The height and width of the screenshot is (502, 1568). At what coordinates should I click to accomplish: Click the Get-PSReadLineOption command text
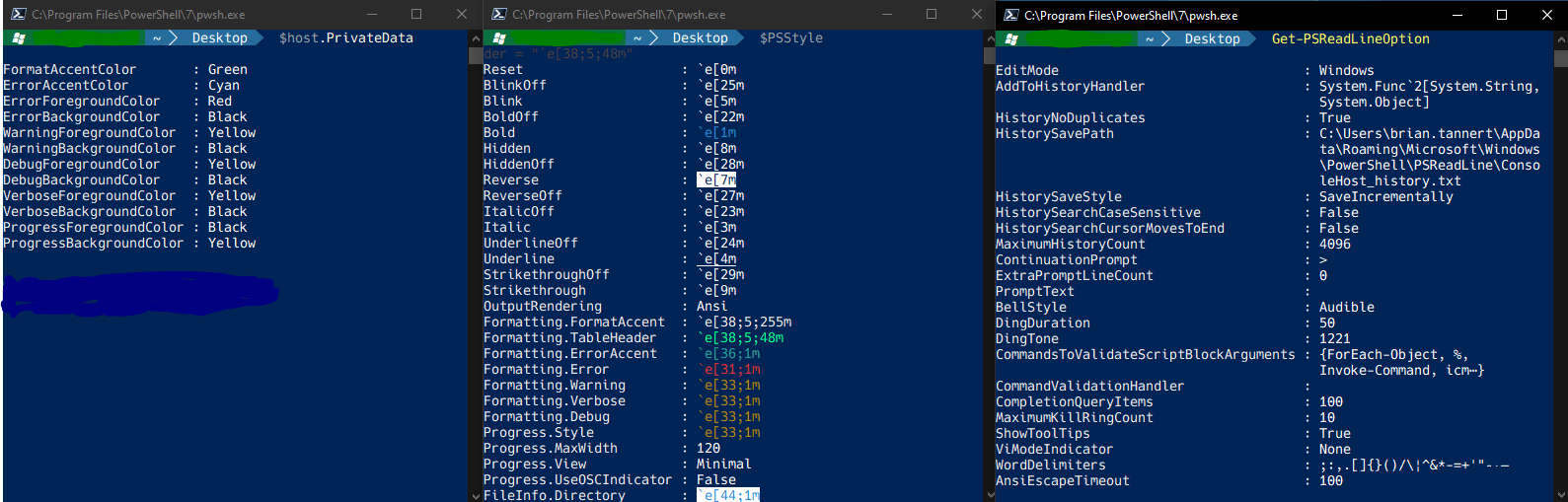click(x=1351, y=39)
